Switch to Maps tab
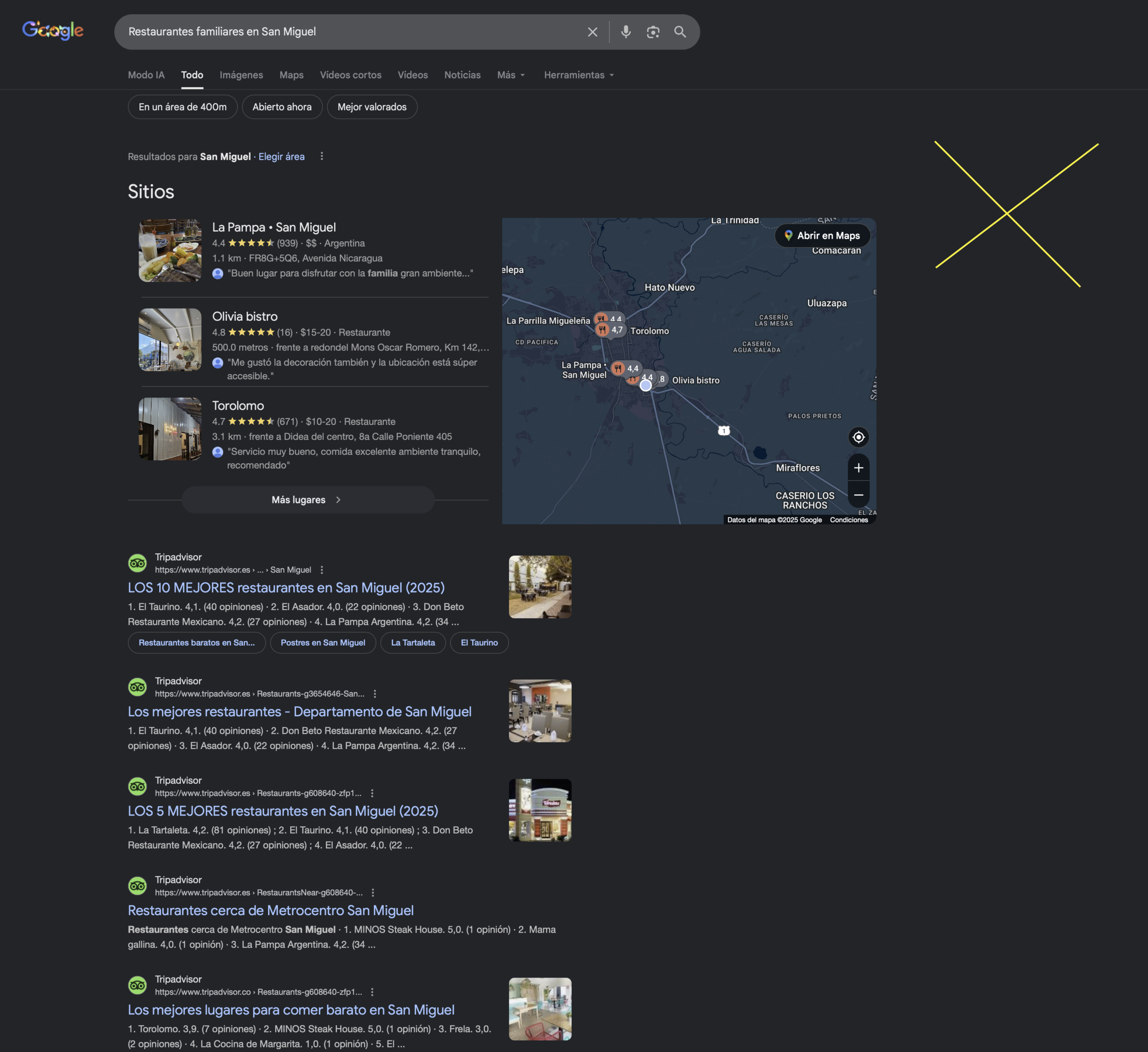 (x=291, y=75)
